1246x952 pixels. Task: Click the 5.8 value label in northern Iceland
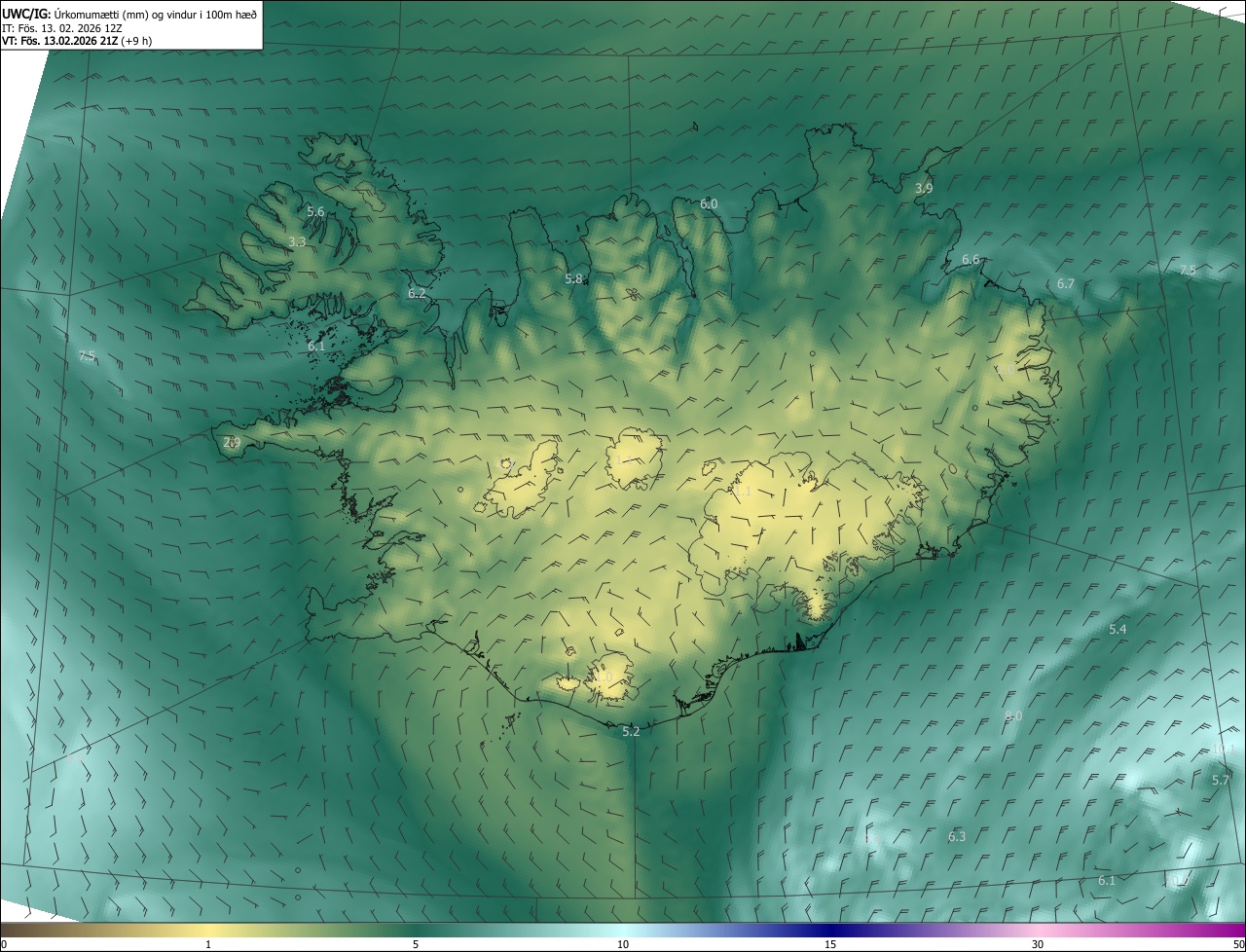click(573, 279)
